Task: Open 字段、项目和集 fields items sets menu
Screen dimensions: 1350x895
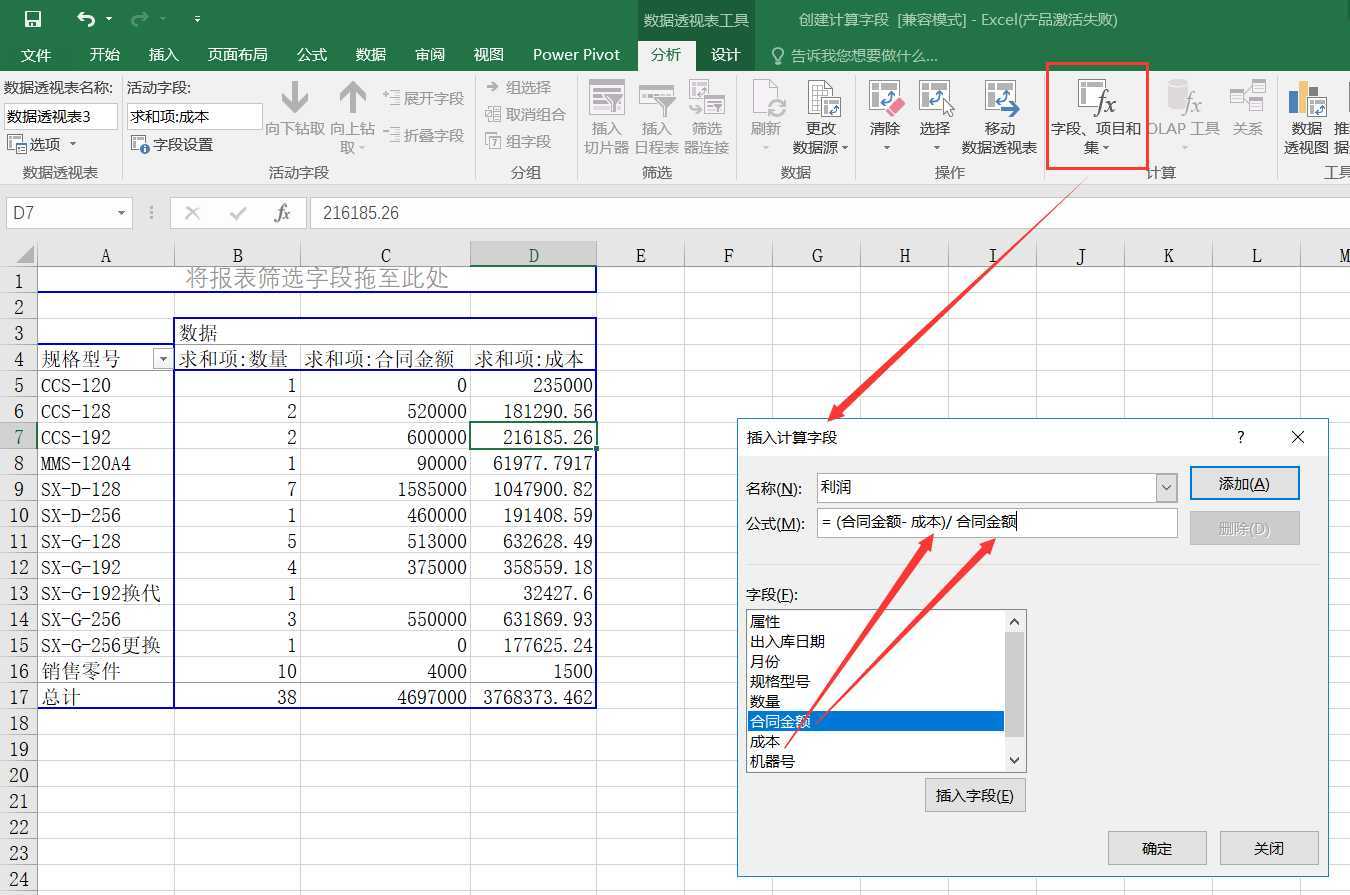Action: coord(1096,116)
